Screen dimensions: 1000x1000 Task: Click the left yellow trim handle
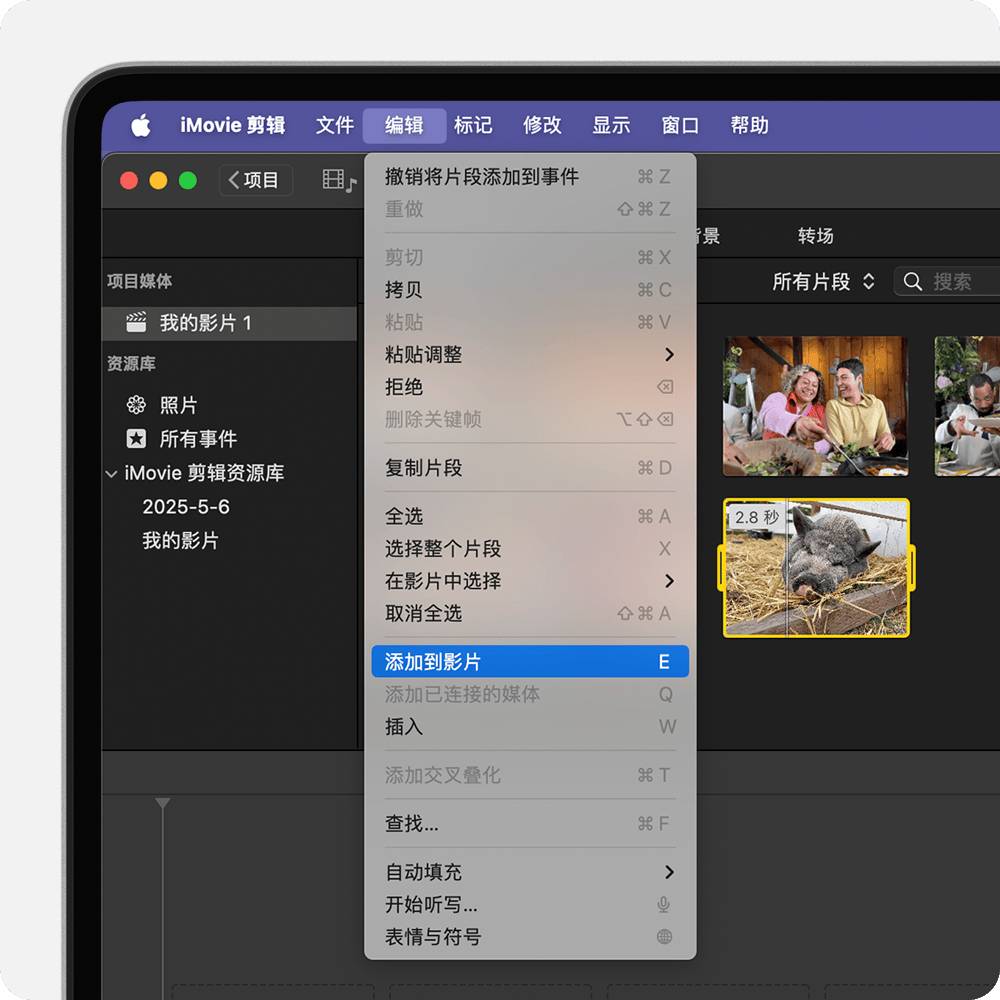coord(721,568)
